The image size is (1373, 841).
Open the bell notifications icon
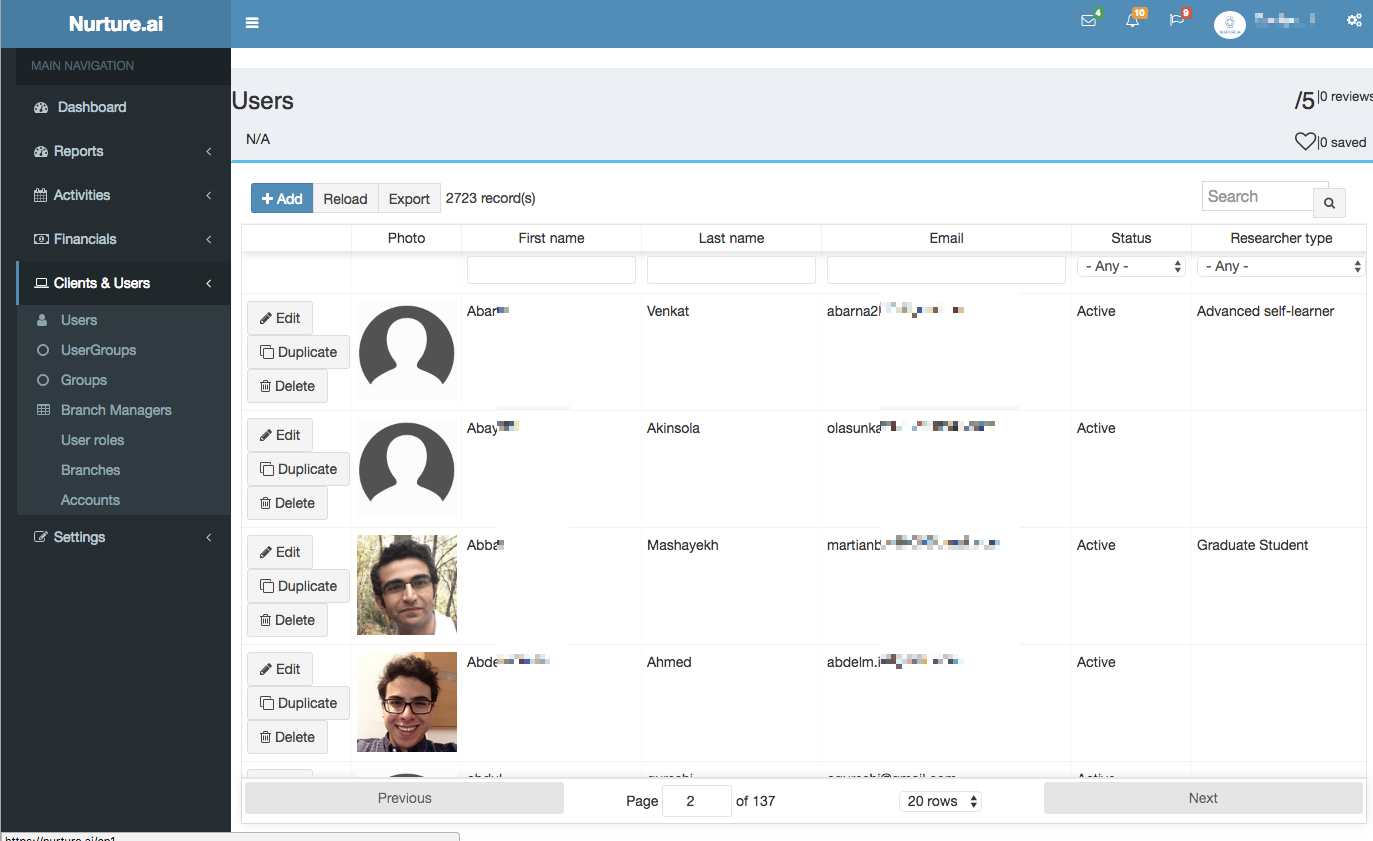click(x=1133, y=21)
